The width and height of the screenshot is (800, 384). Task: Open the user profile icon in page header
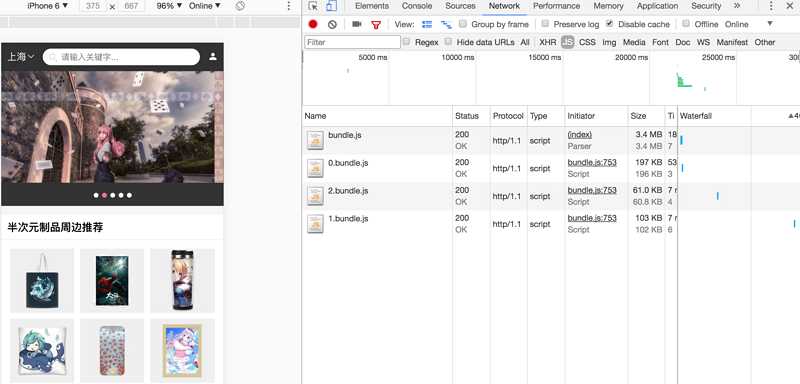click(x=213, y=57)
